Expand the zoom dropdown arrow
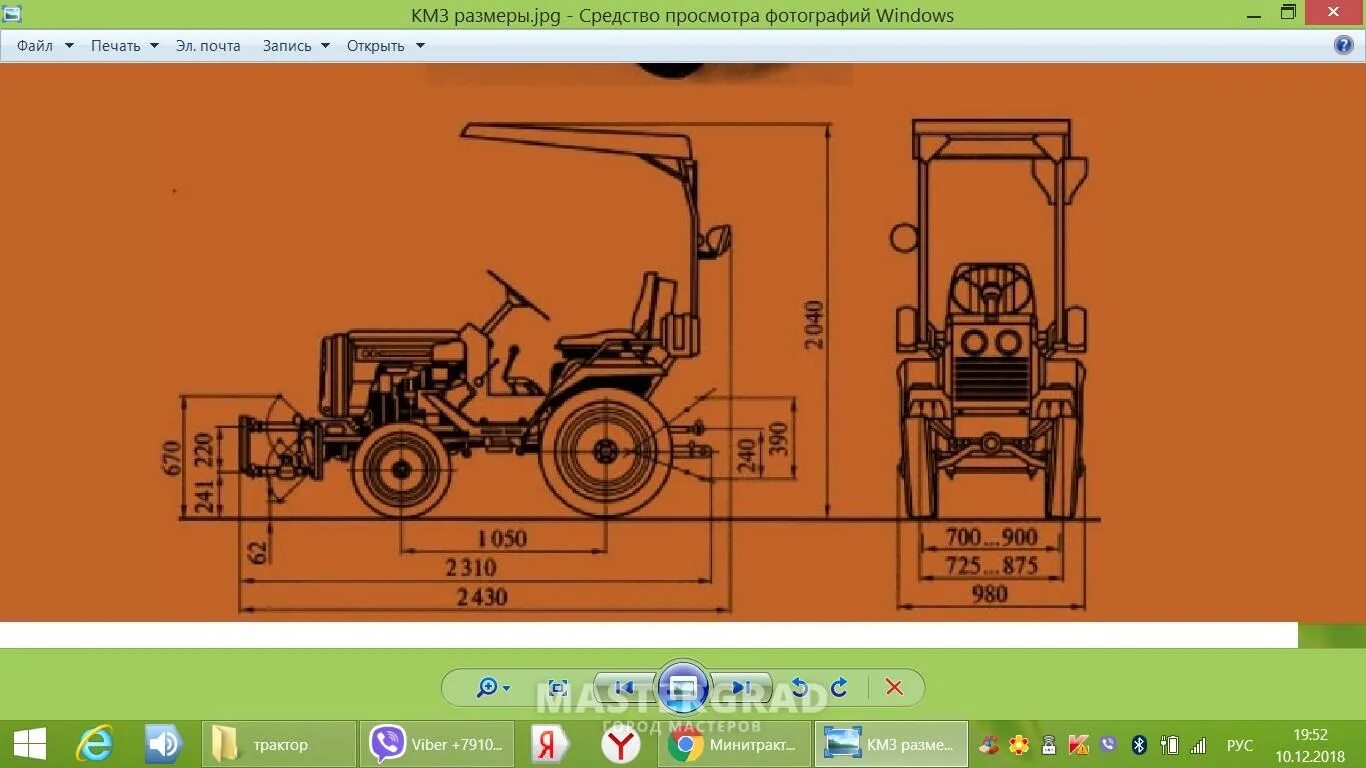The width and height of the screenshot is (1366, 768). [506, 688]
